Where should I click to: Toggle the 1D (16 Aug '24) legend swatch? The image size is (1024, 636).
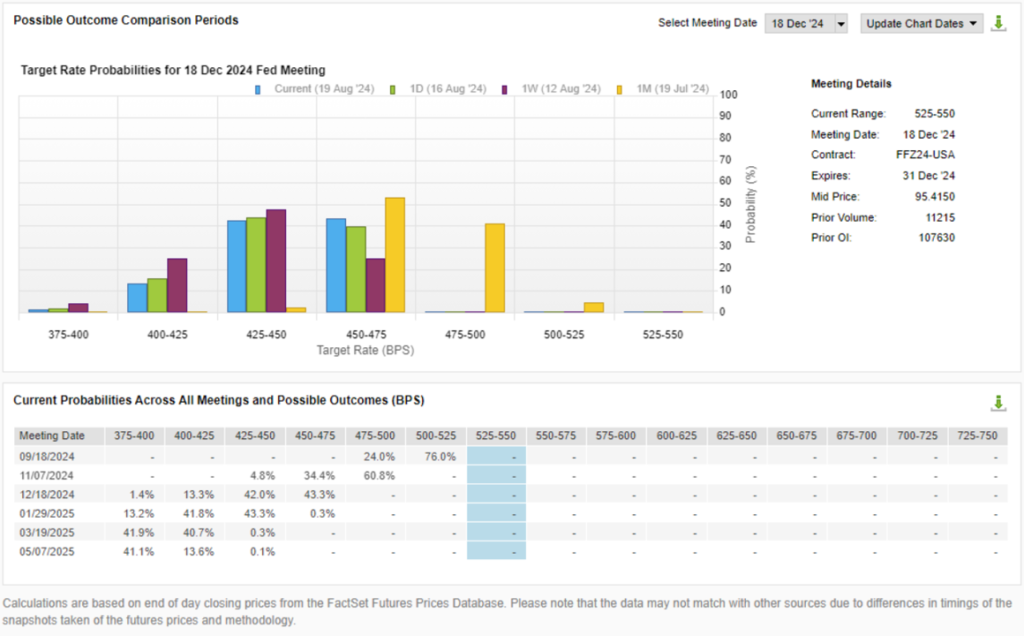click(x=392, y=89)
